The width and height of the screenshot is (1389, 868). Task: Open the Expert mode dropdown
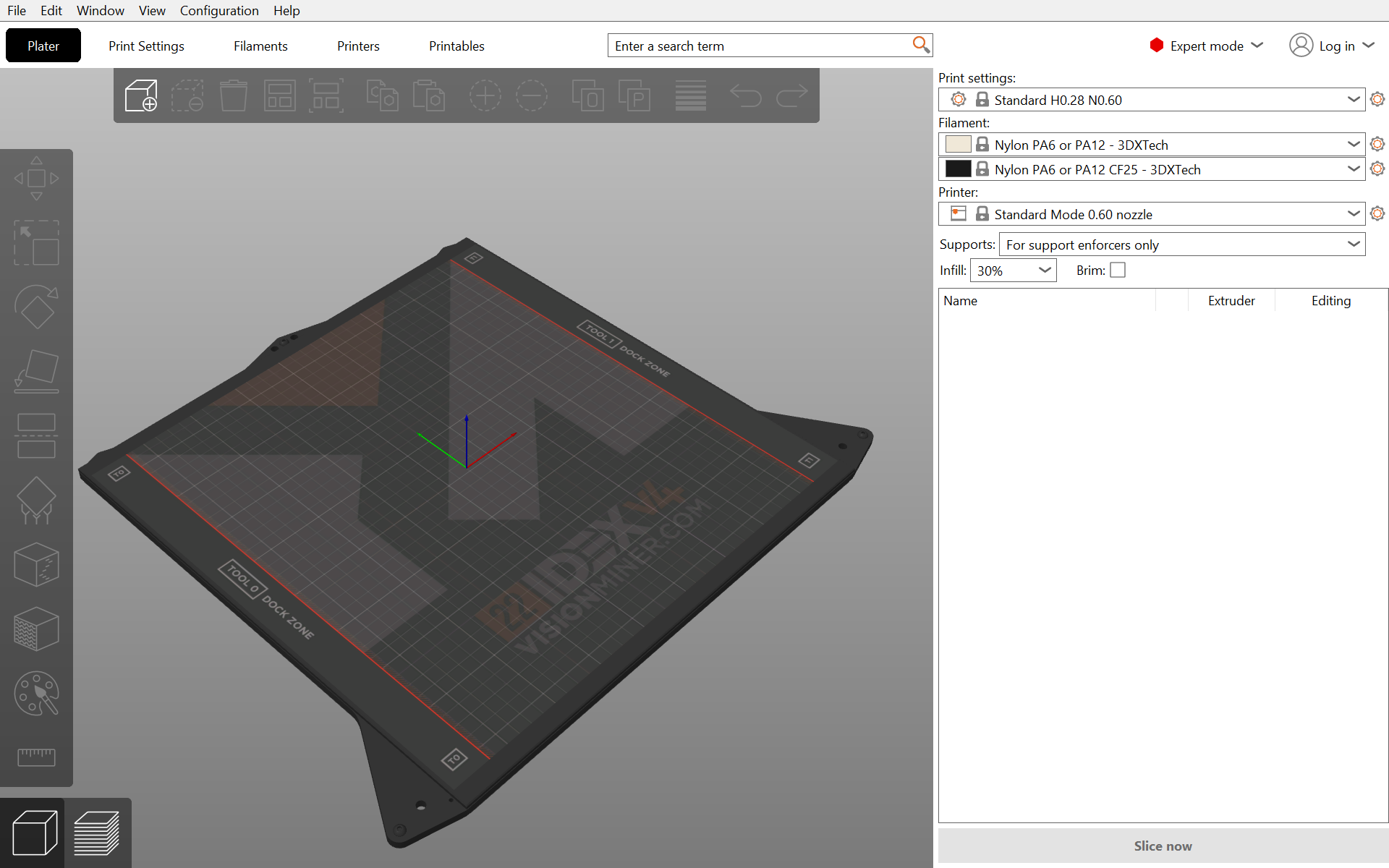pos(1207,46)
